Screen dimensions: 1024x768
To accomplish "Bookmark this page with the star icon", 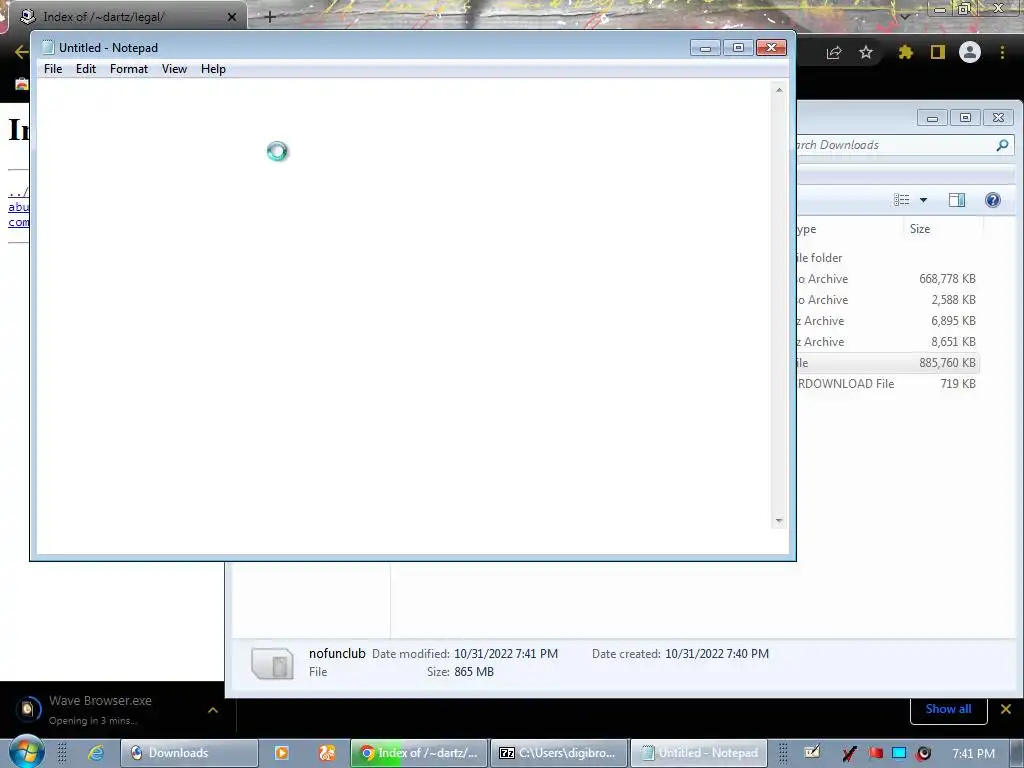I will (866, 52).
